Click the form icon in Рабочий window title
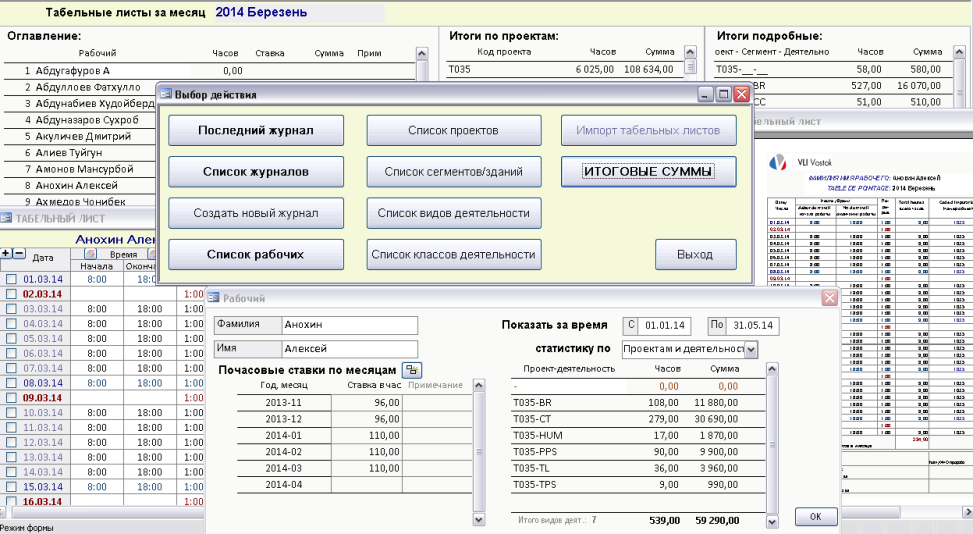This screenshot has height=534, width=973. (x=214, y=298)
